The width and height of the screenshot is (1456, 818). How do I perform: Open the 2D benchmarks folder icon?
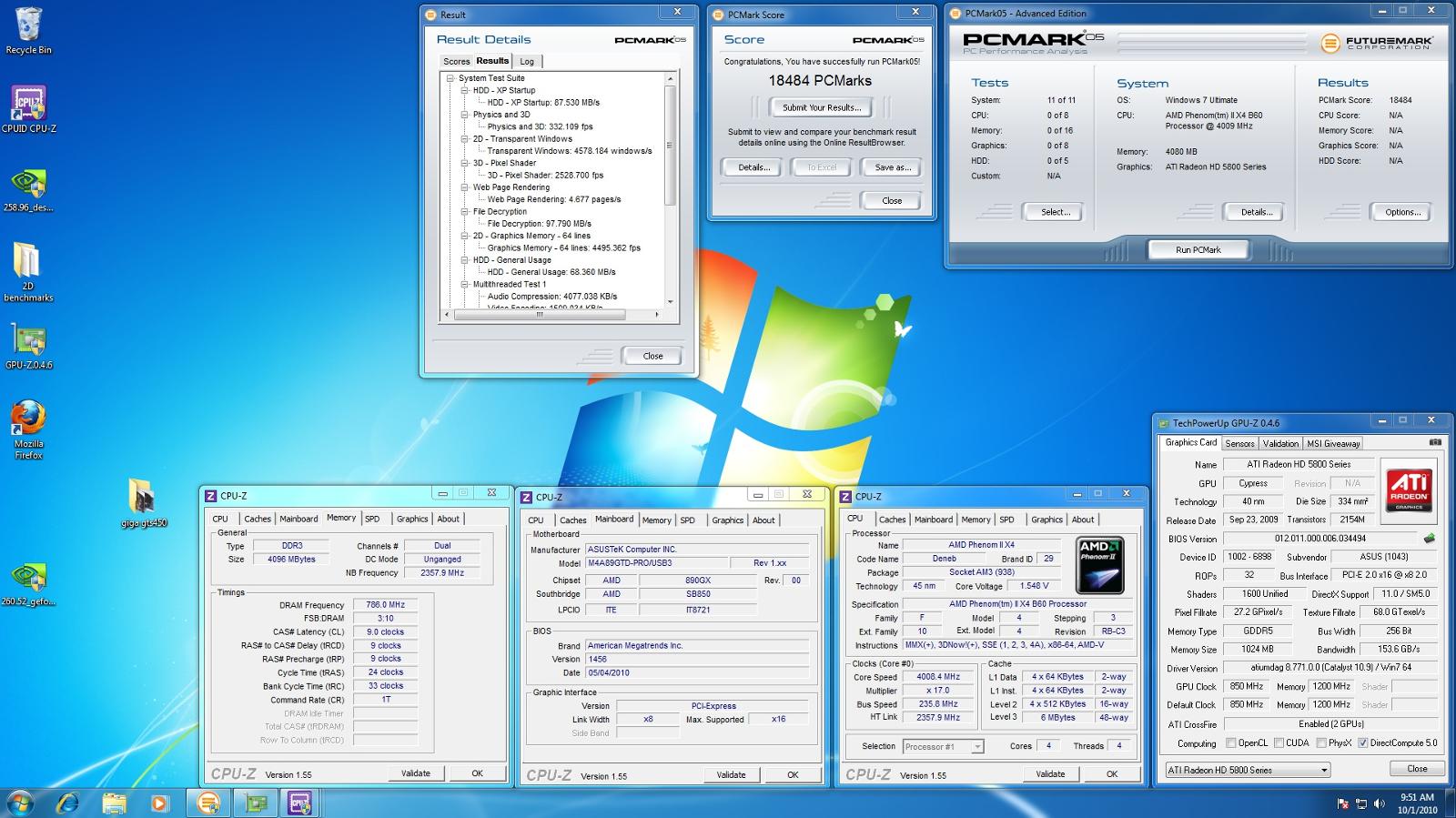pyautogui.click(x=28, y=271)
